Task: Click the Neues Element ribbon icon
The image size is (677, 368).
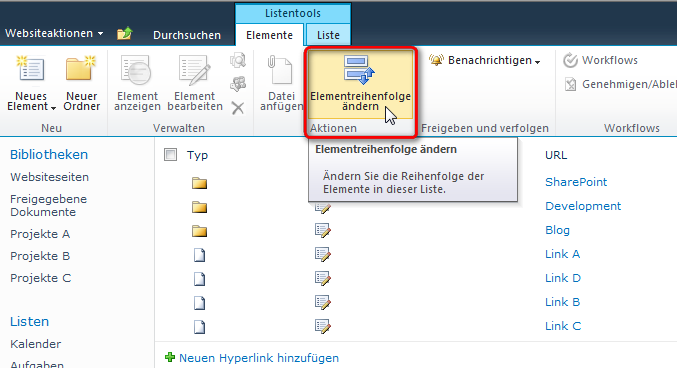Action: point(30,69)
